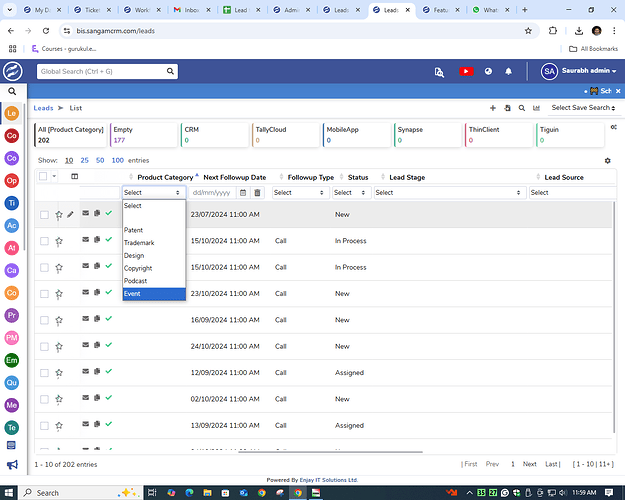The height and width of the screenshot is (500, 625).
Task: Toggle favorite star on the 16/09/2024 row
Action: pos(59,320)
